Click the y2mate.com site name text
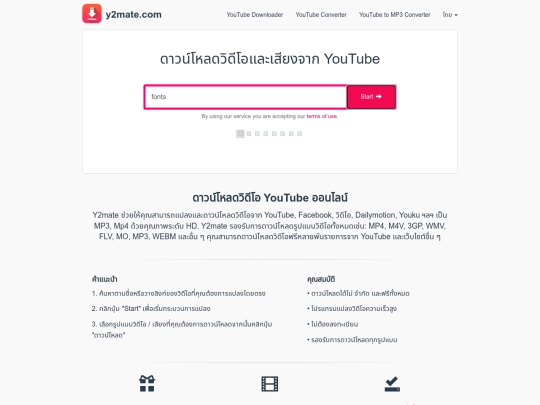Image resolution: width=540 pixels, height=405 pixels. (134, 14)
